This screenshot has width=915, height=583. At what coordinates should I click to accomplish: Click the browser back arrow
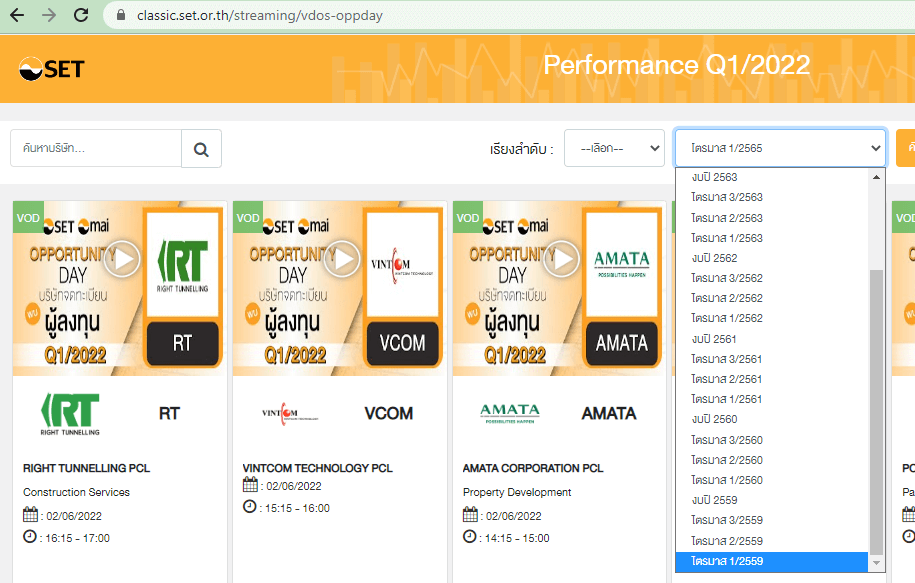20,16
